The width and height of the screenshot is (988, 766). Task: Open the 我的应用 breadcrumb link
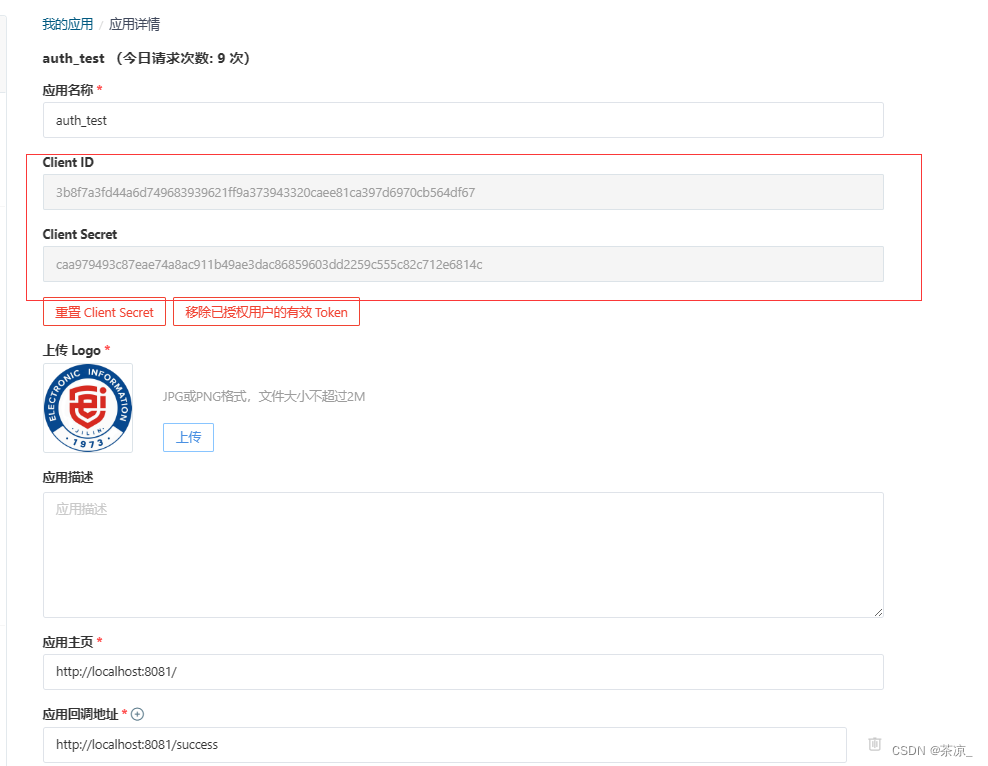coord(67,23)
